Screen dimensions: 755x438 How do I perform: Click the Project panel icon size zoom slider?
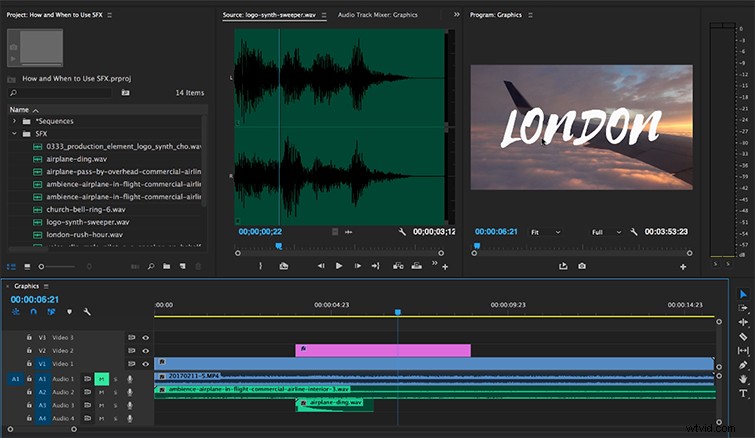point(57,266)
